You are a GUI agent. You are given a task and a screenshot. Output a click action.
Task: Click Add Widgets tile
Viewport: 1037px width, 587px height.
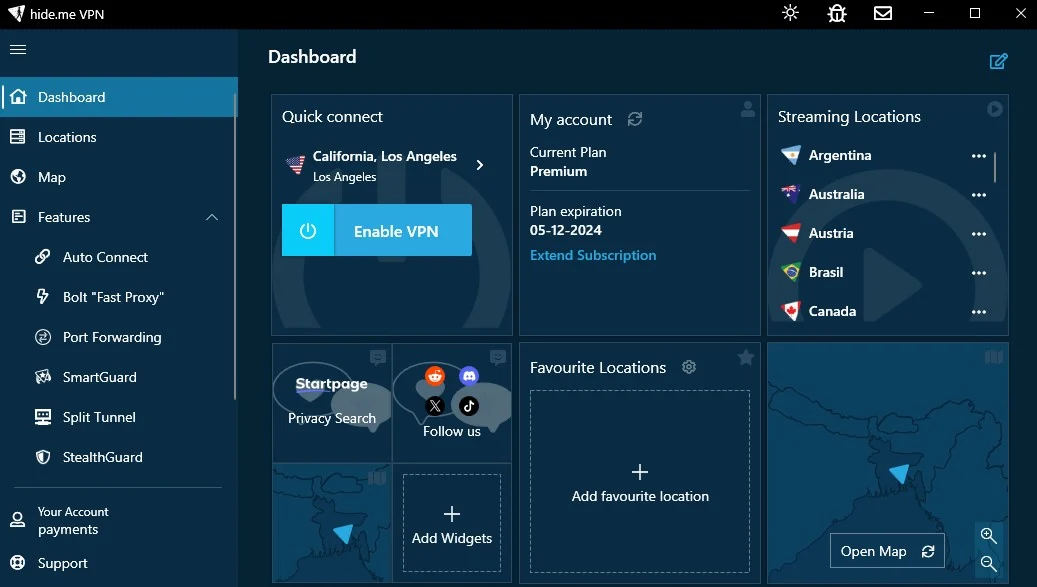coord(452,523)
